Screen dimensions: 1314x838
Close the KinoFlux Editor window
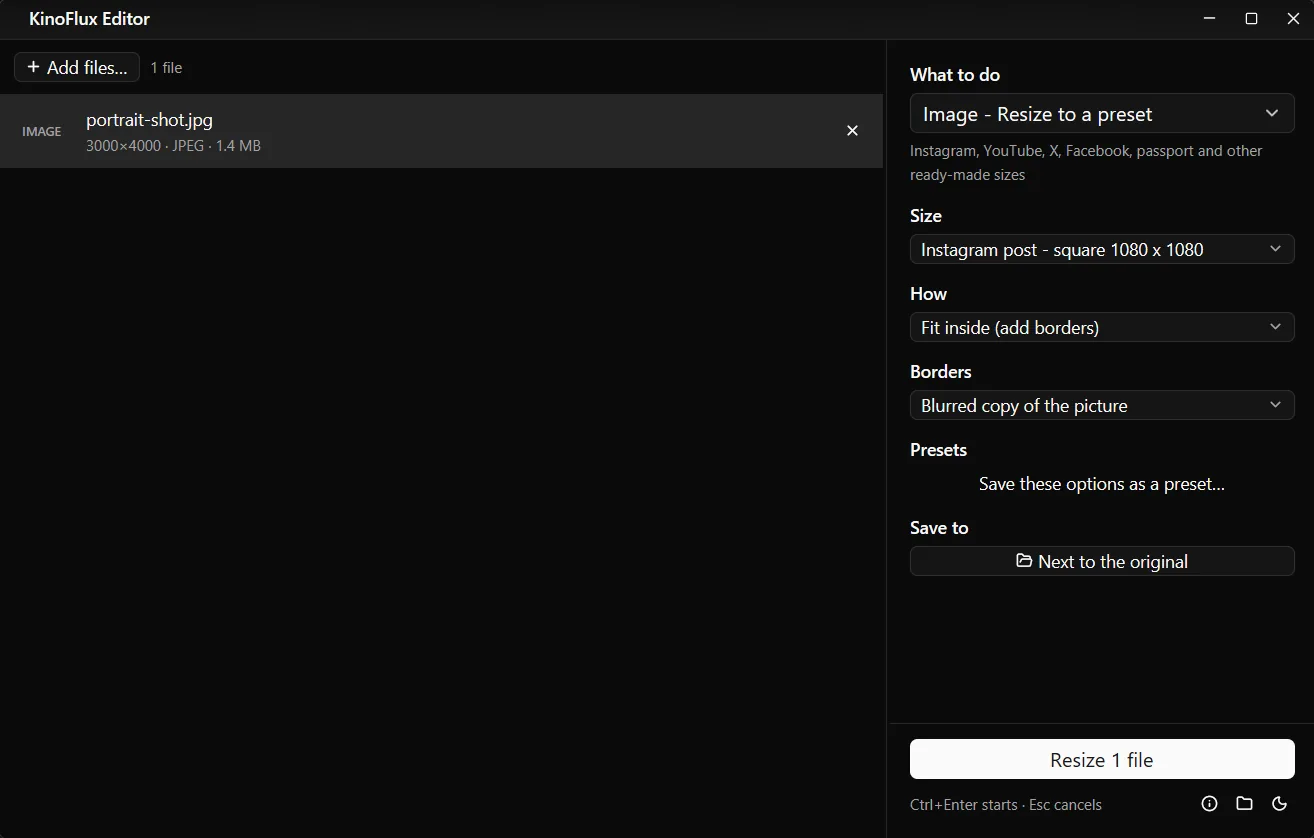[x=1293, y=19]
